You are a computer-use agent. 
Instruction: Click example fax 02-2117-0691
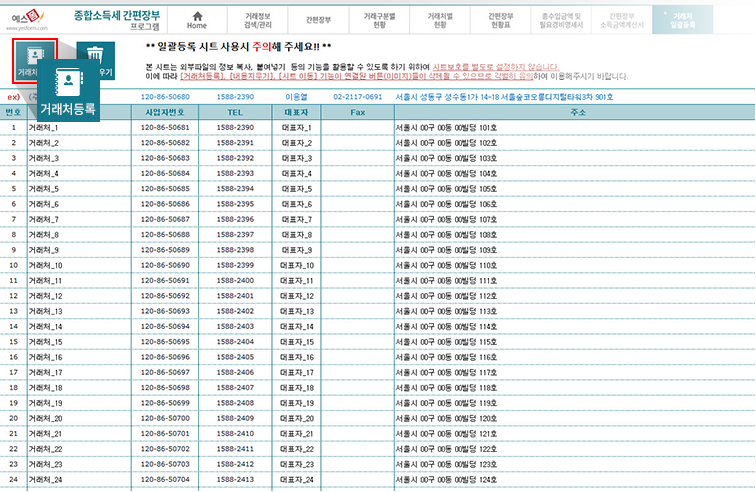click(357, 97)
